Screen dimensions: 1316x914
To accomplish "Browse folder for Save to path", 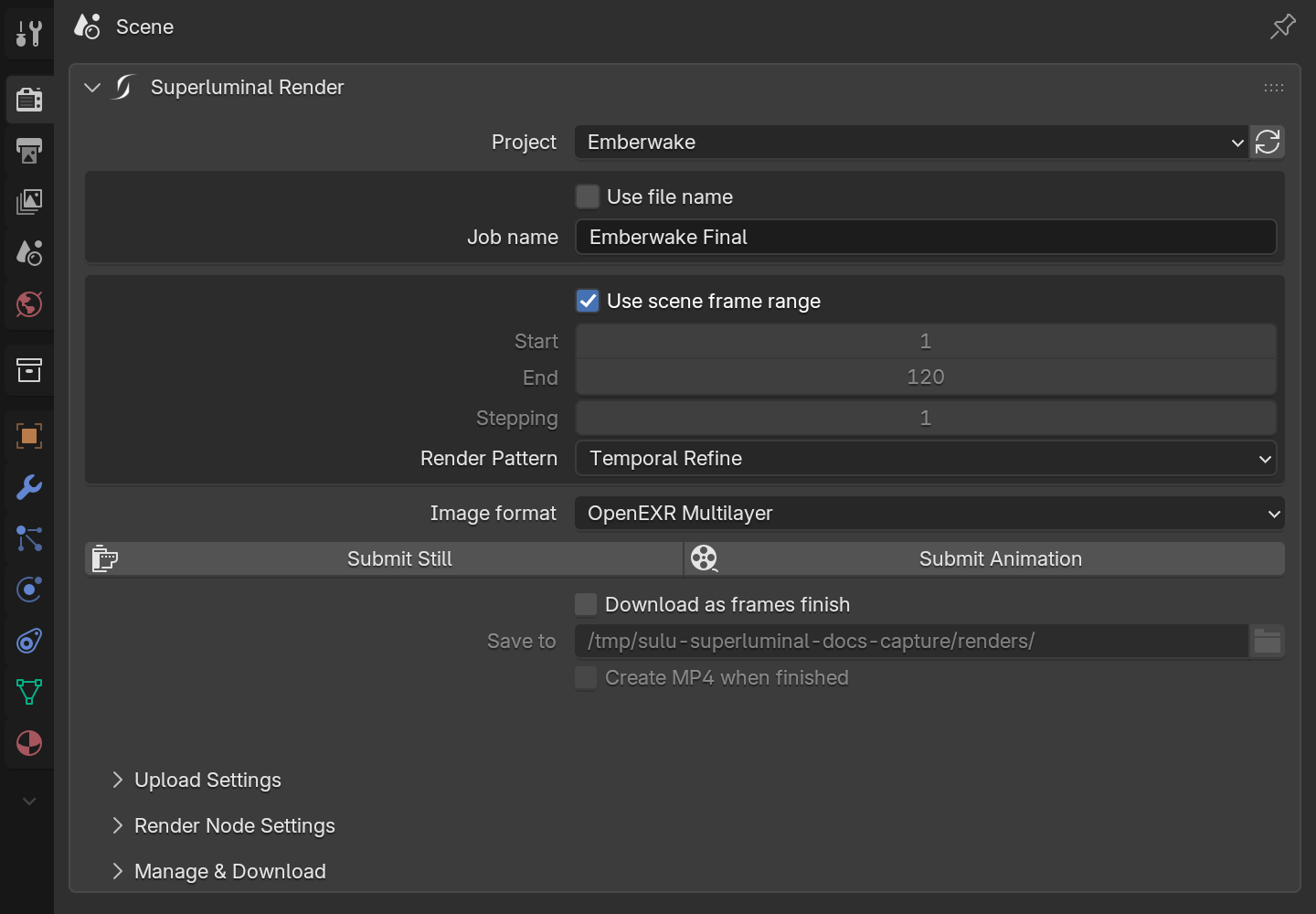I will 1268,641.
